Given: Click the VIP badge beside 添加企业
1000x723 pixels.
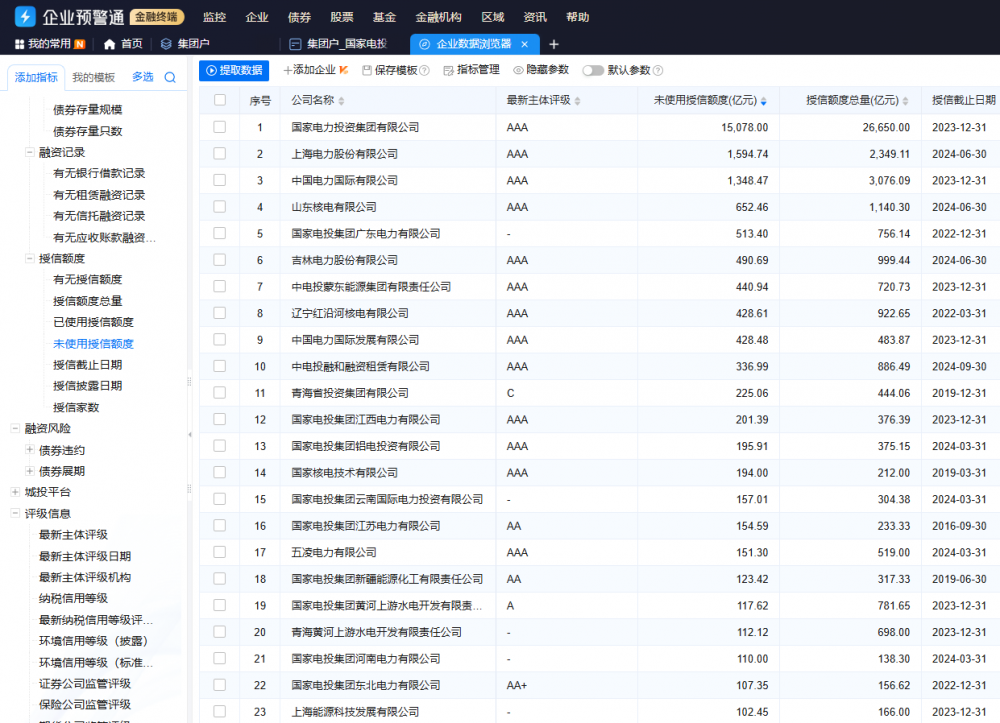Looking at the screenshot, I should click(x=343, y=70).
